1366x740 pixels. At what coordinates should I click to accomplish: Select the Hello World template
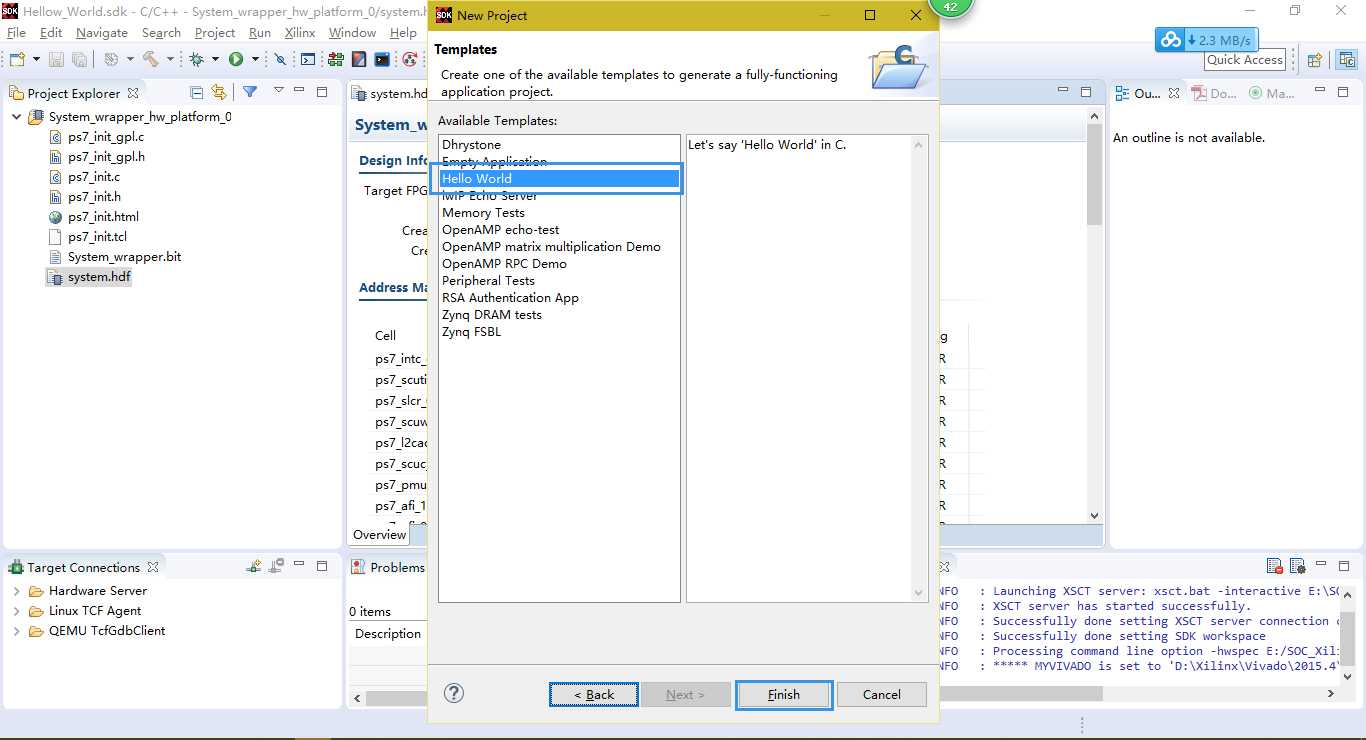[x=560, y=179]
